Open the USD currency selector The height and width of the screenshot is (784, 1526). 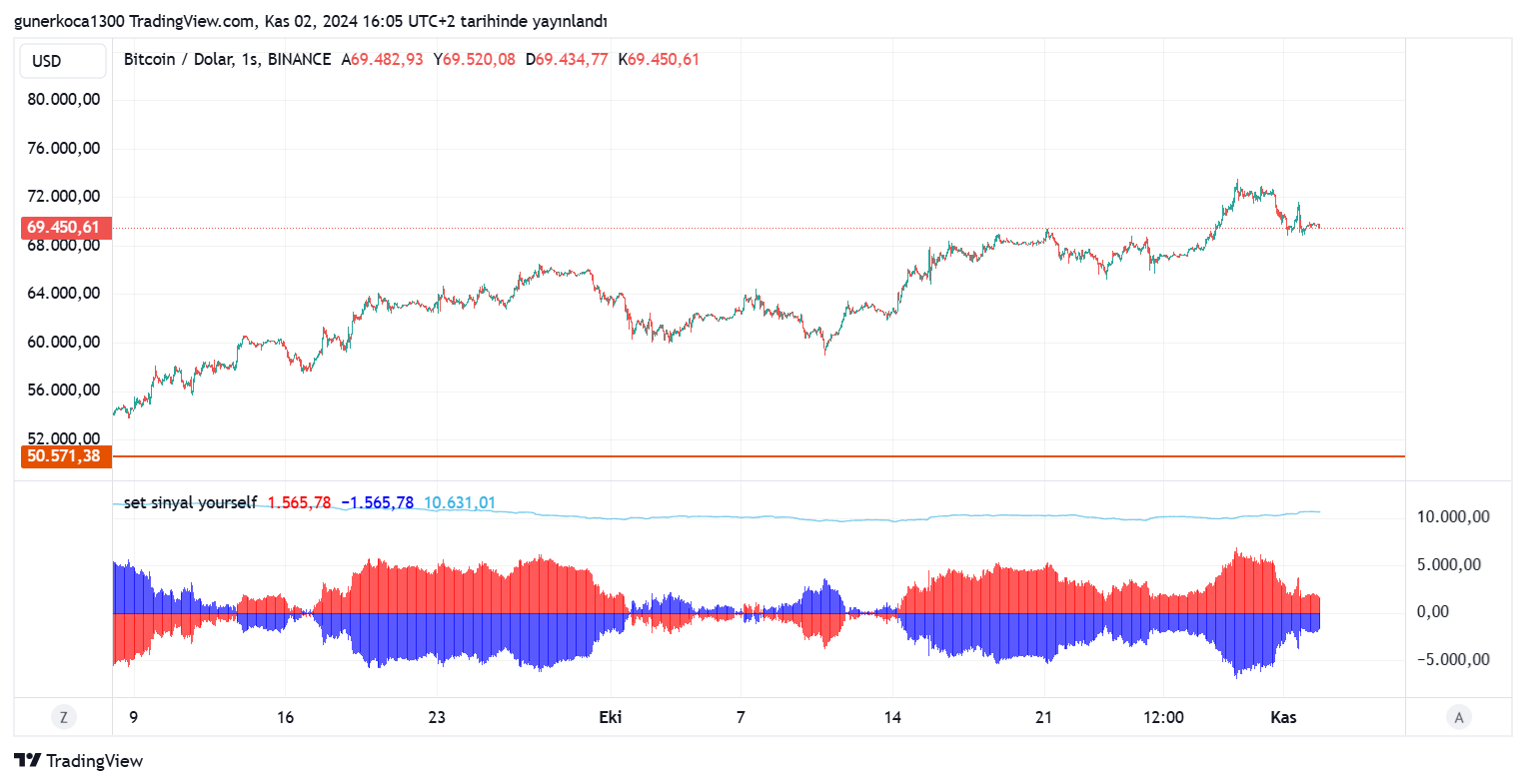pyautogui.click(x=62, y=61)
